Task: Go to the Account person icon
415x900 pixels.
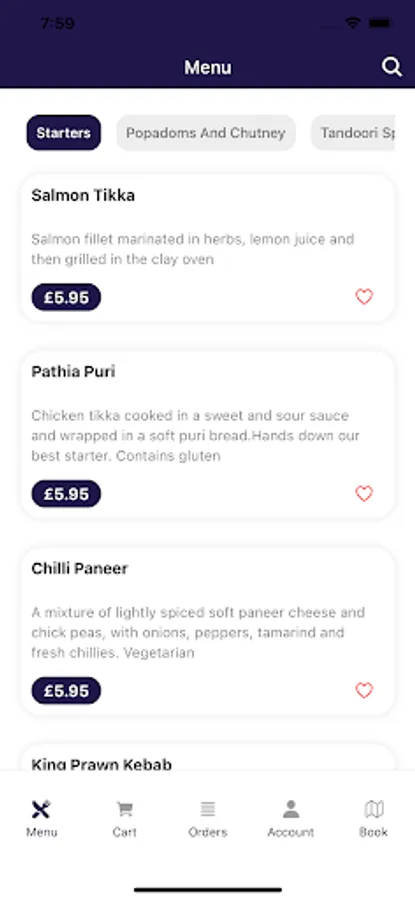Action: click(x=291, y=809)
